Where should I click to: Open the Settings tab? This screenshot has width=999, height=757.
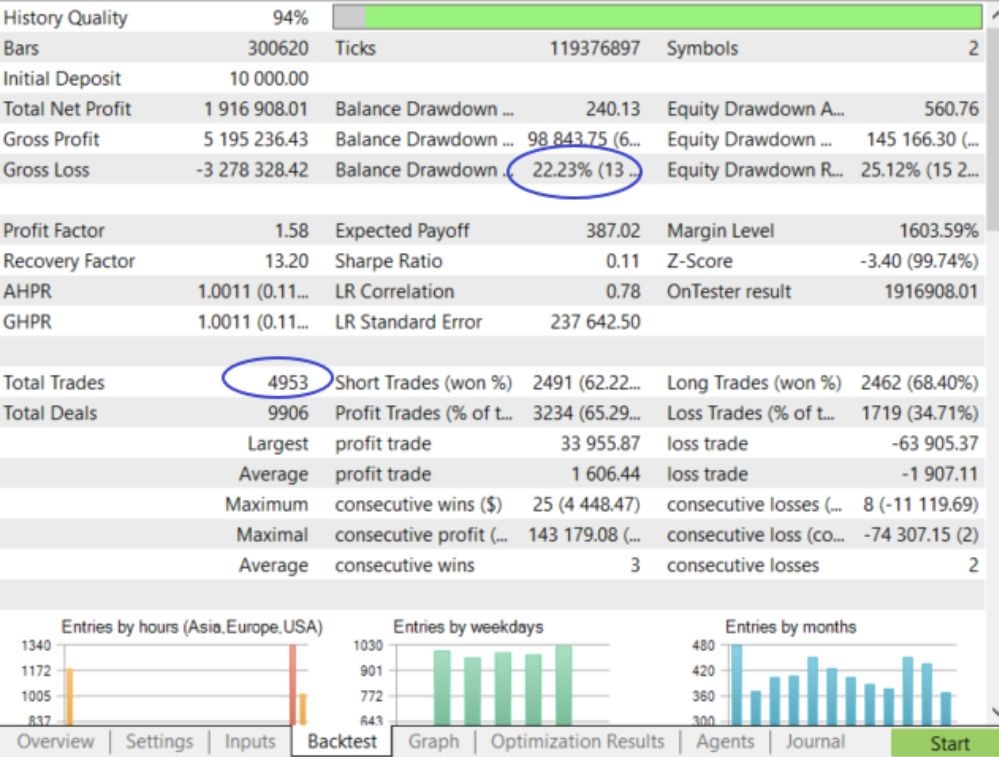[x=159, y=741]
